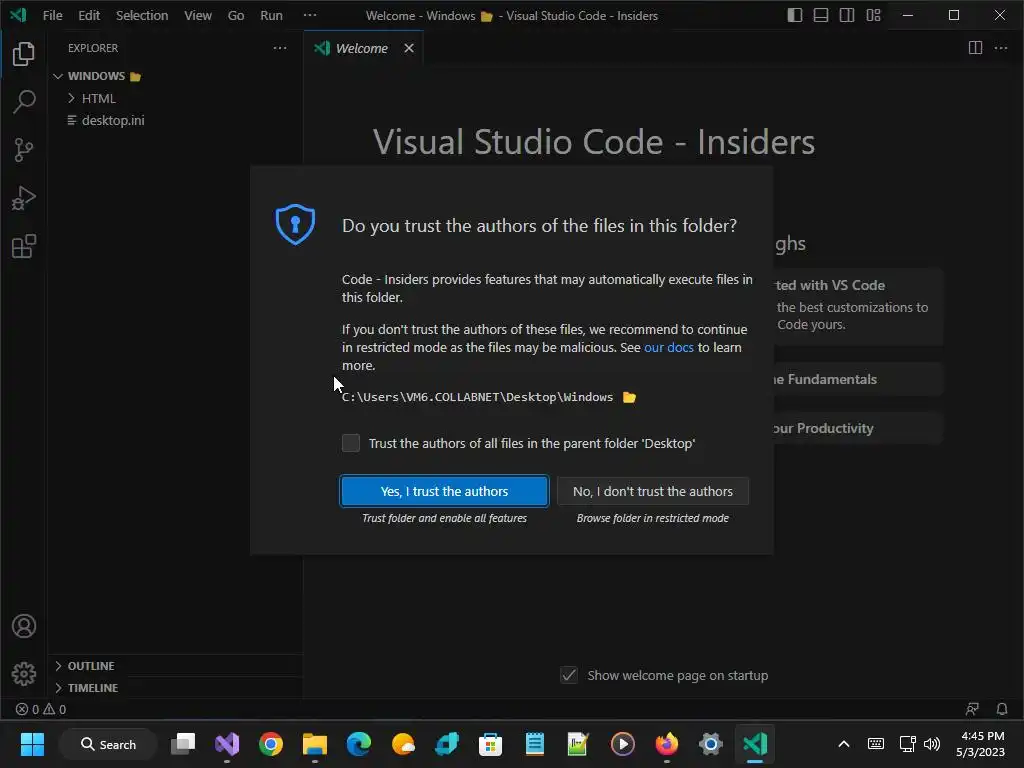
Task: Check trust parent folder 'Desktop' checkbox
Action: pos(351,443)
